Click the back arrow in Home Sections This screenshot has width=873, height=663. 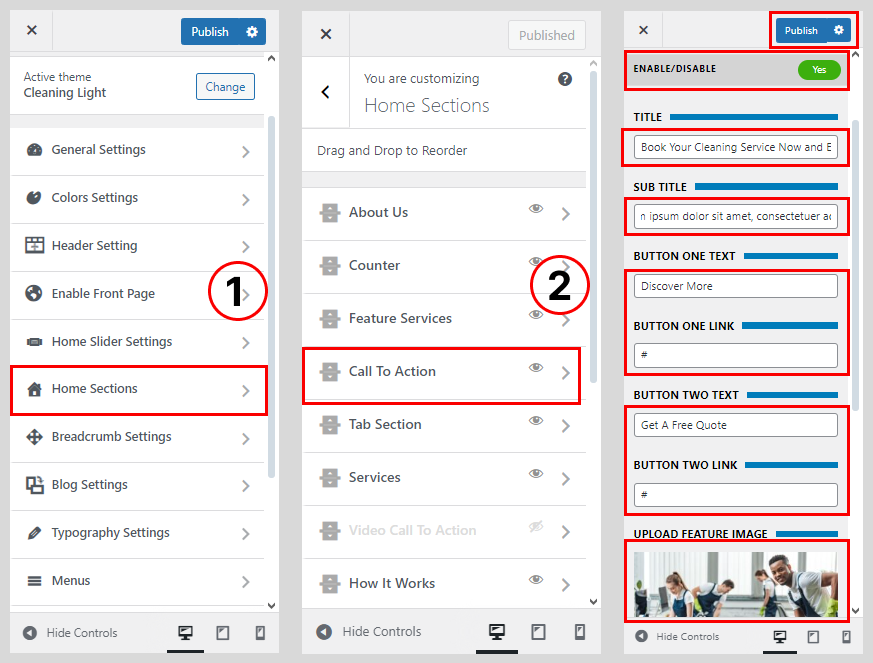tap(325, 92)
